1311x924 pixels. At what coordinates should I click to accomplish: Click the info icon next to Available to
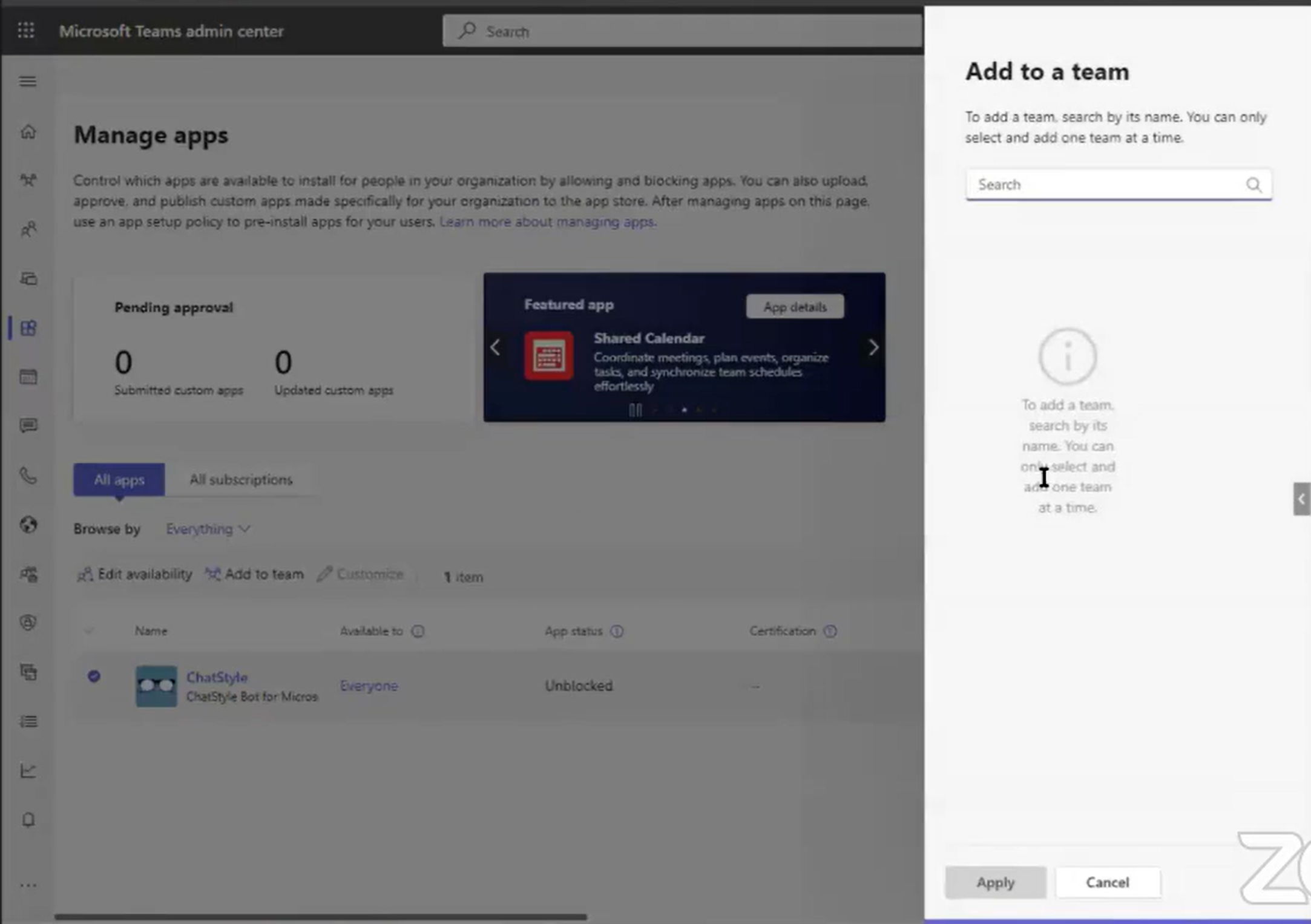(418, 631)
